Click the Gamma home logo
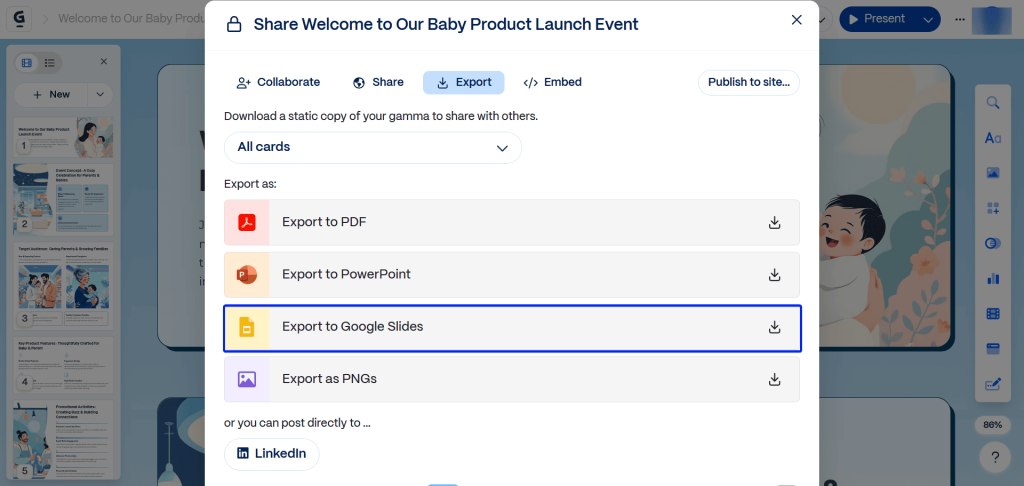The width and height of the screenshot is (1024, 486). click(x=20, y=19)
